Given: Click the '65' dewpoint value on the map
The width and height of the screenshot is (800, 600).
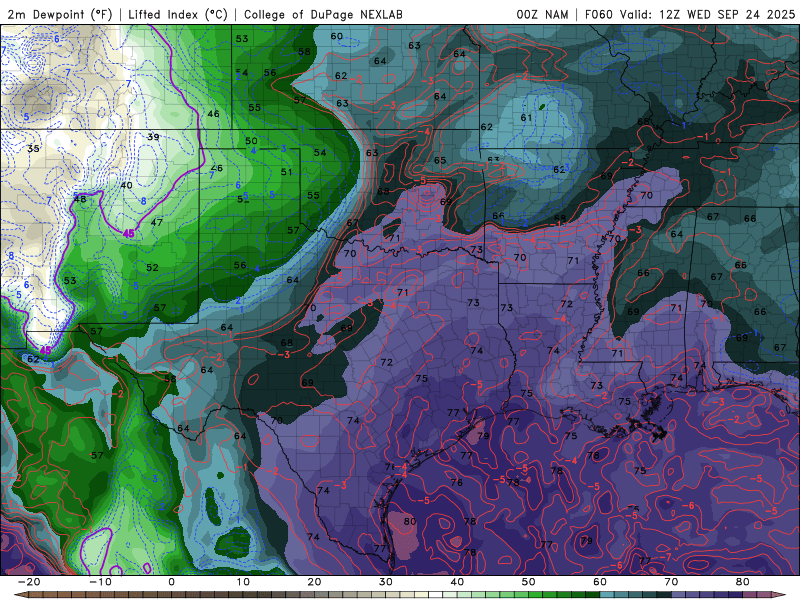Looking at the screenshot, I should coord(440,160).
